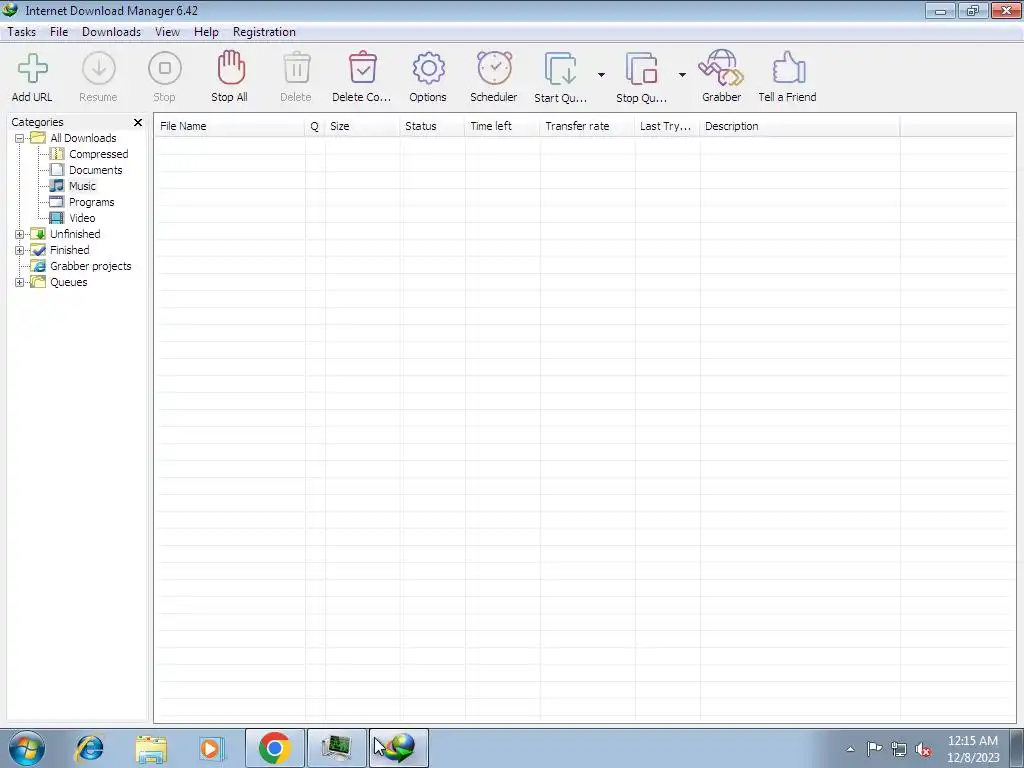Select Grabber projects item
Screen dimensions: 1024x768
click(91, 266)
